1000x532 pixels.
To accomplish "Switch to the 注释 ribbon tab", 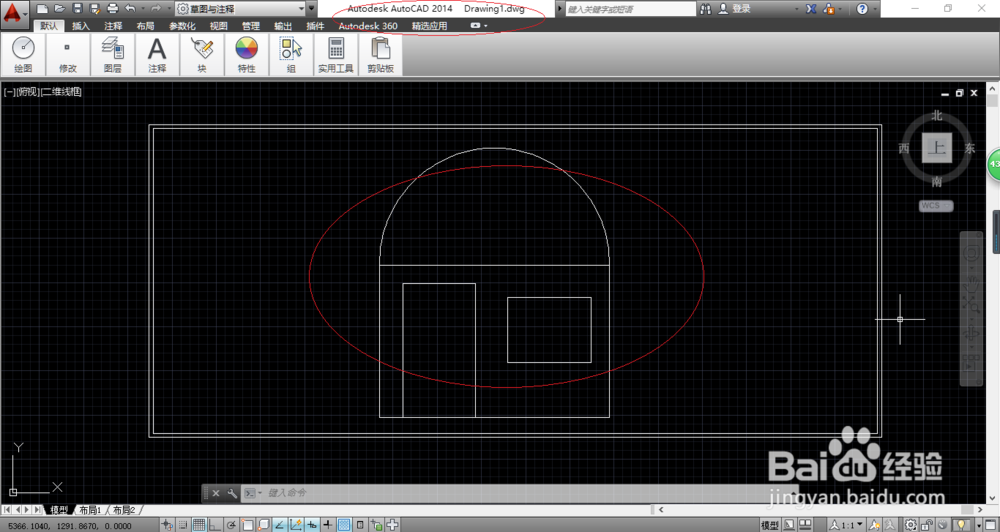I will [x=114, y=26].
